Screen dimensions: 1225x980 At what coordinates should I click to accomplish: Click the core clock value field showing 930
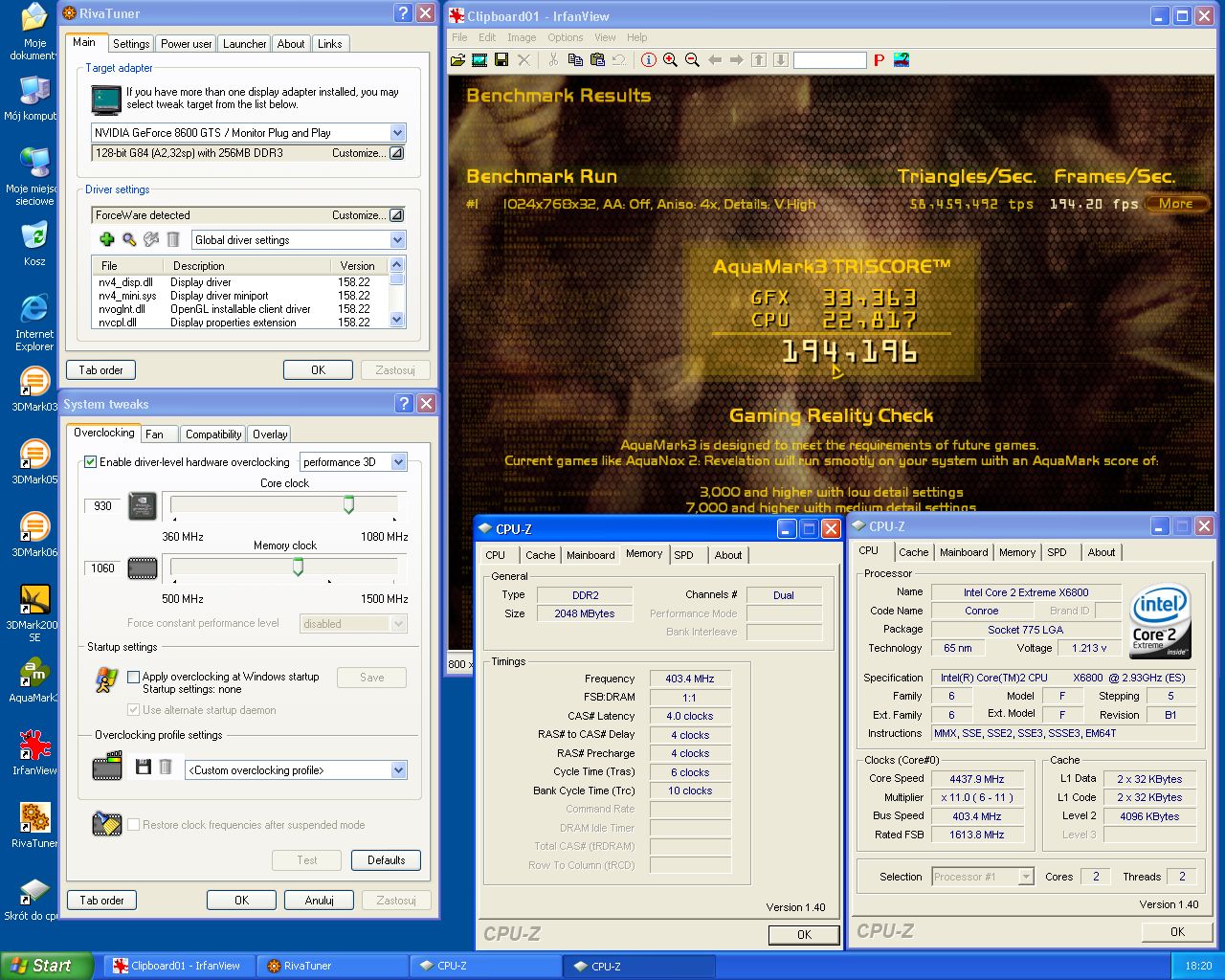[x=102, y=506]
